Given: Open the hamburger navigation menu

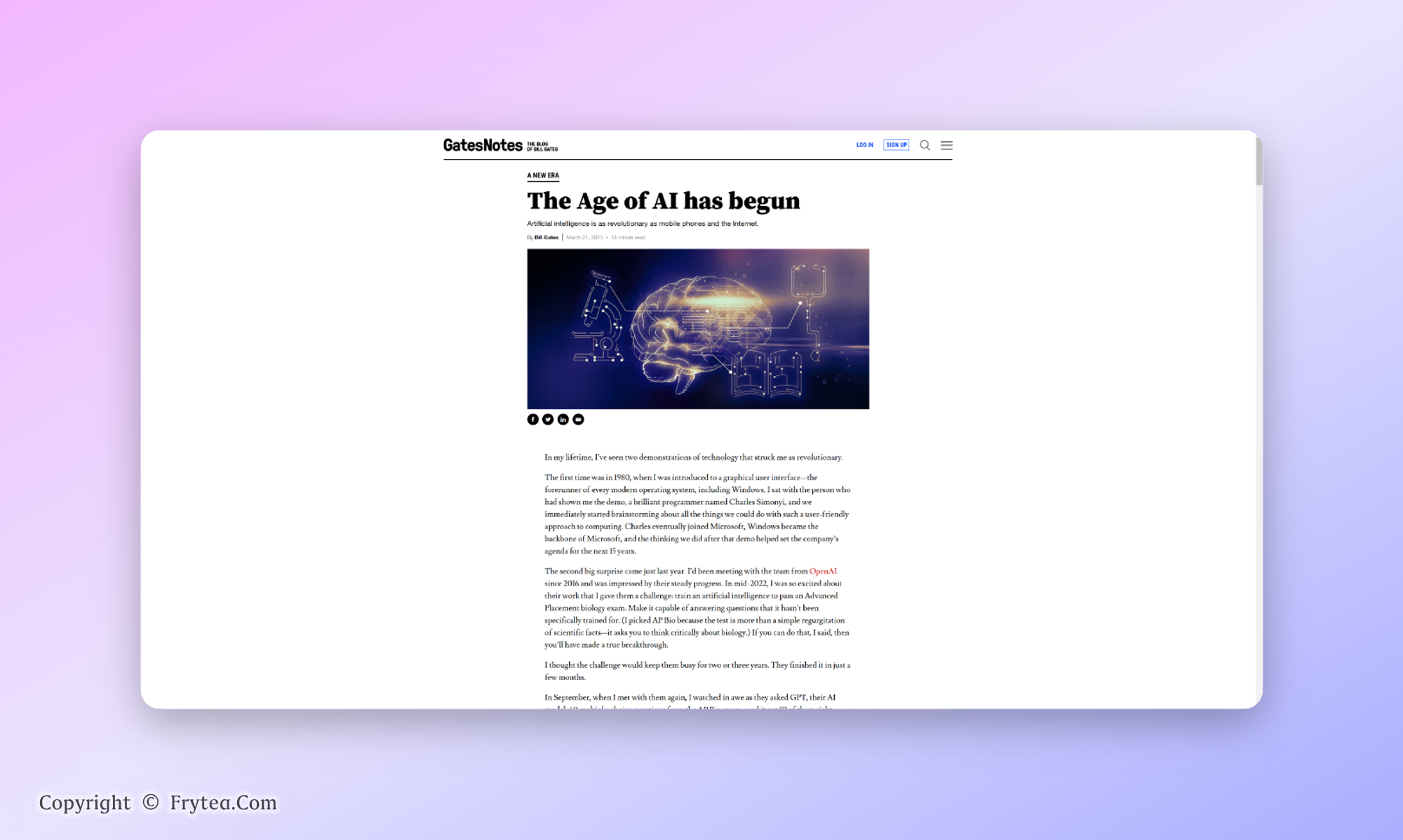Looking at the screenshot, I should pos(946,145).
